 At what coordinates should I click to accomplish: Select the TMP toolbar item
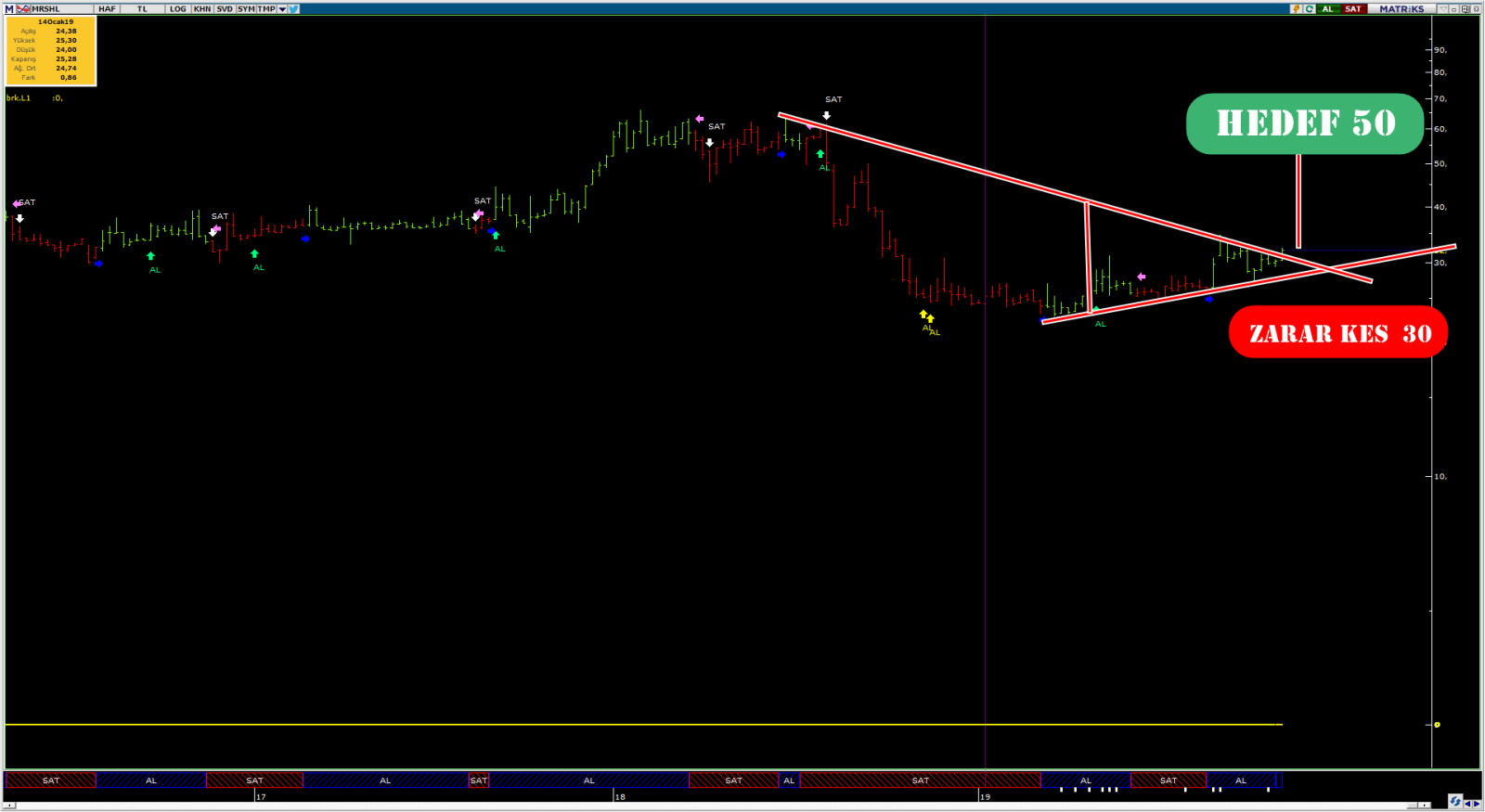tap(266, 9)
